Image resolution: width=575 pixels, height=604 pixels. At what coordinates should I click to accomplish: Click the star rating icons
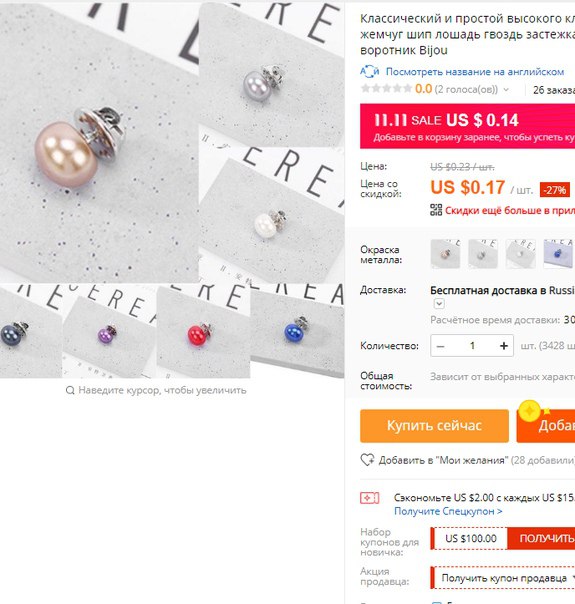tap(386, 89)
